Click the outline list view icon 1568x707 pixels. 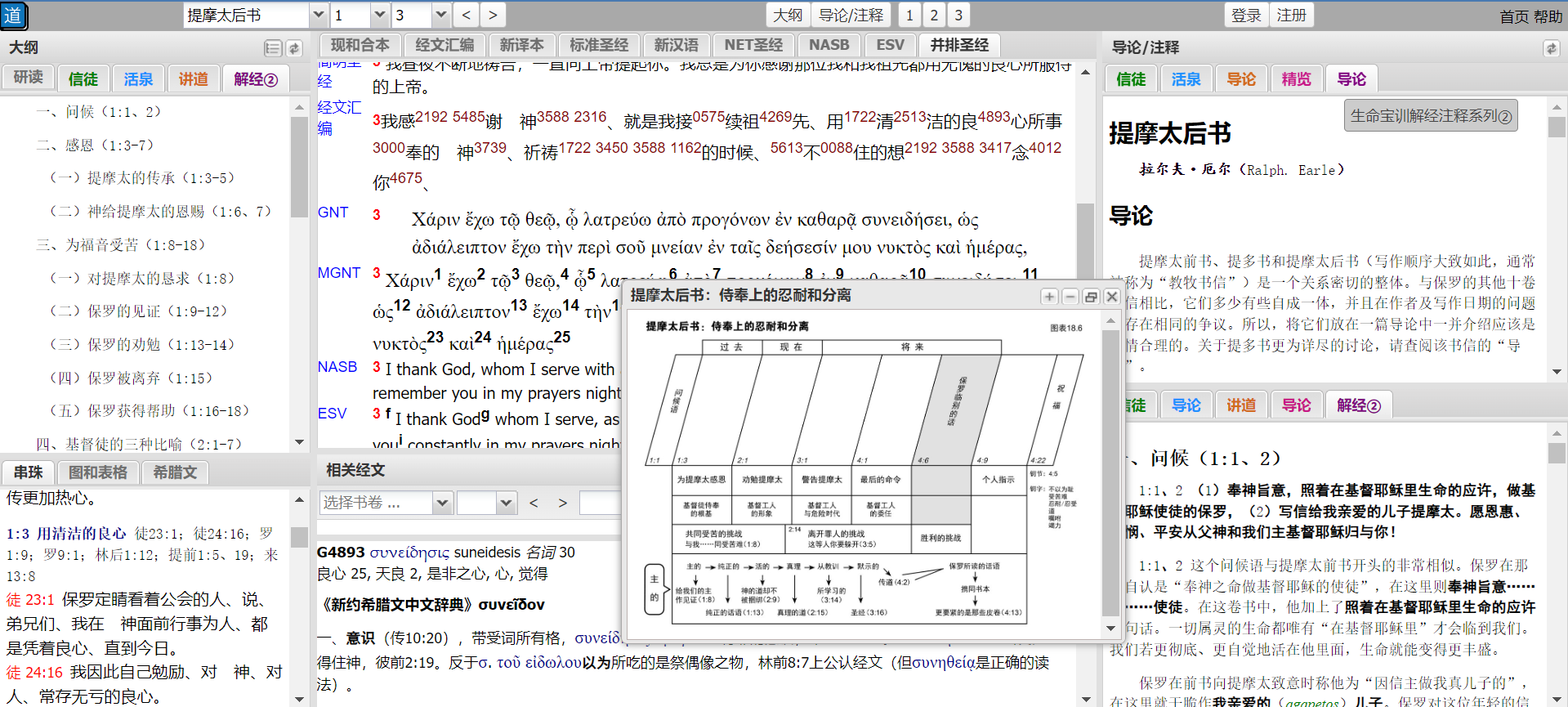[273, 48]
